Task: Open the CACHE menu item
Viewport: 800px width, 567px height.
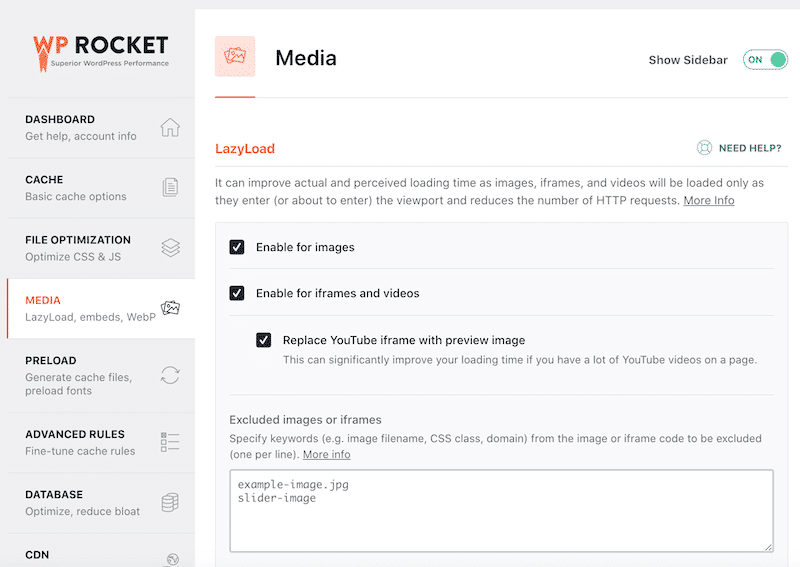Action: (x=101, y=188)
